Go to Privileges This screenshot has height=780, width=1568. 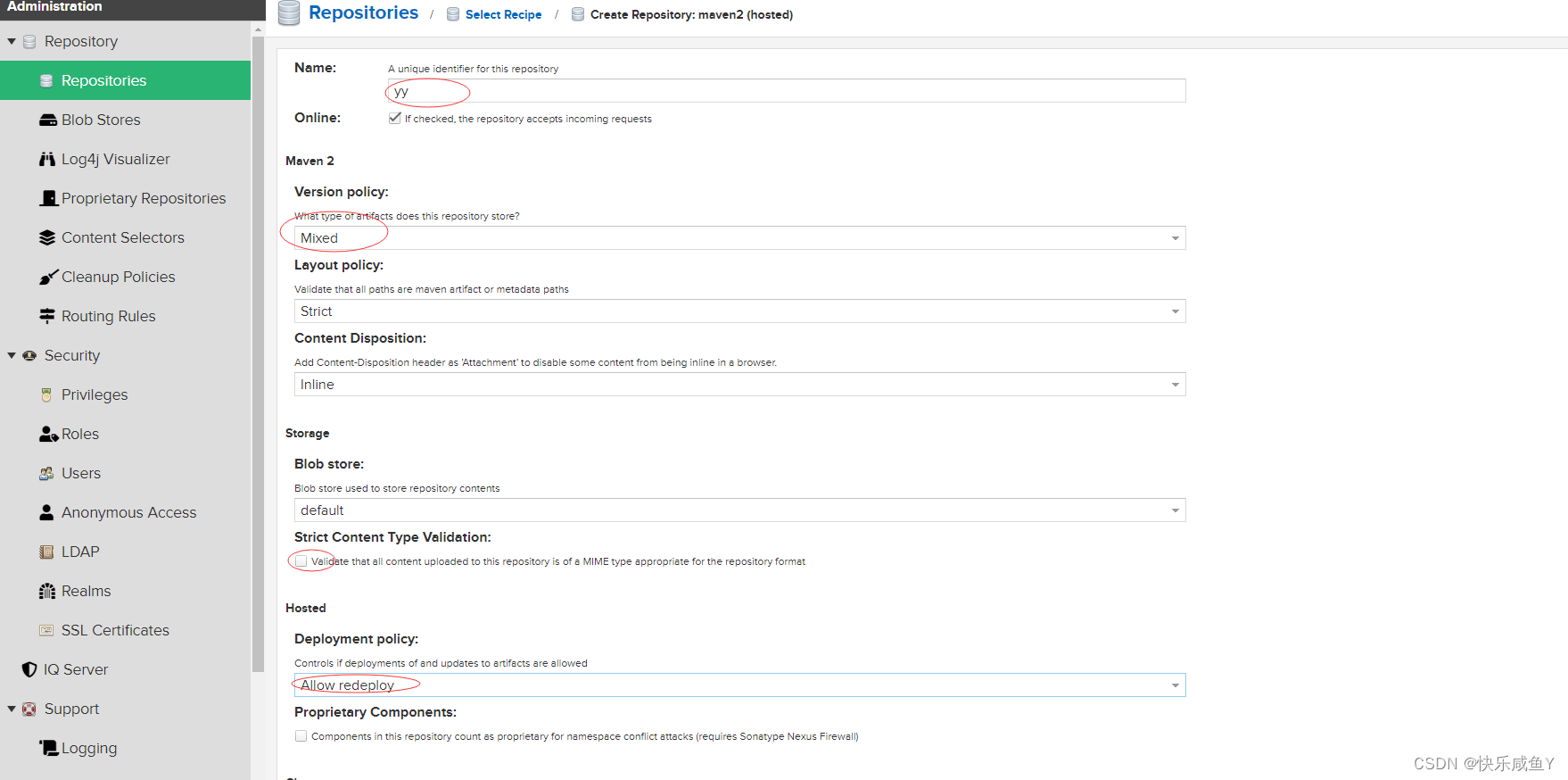pos(125,394)
